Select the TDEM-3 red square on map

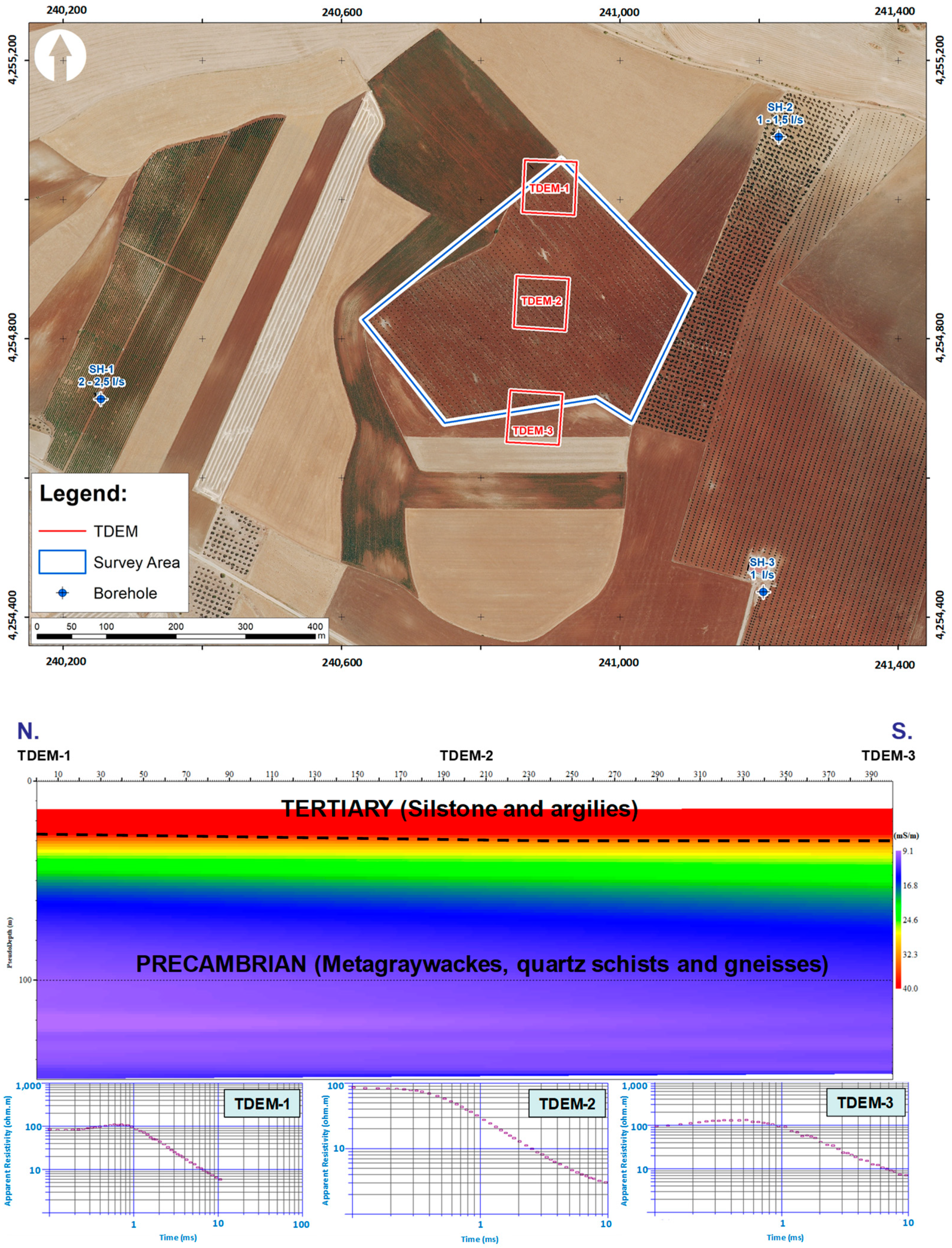point(534,417)
